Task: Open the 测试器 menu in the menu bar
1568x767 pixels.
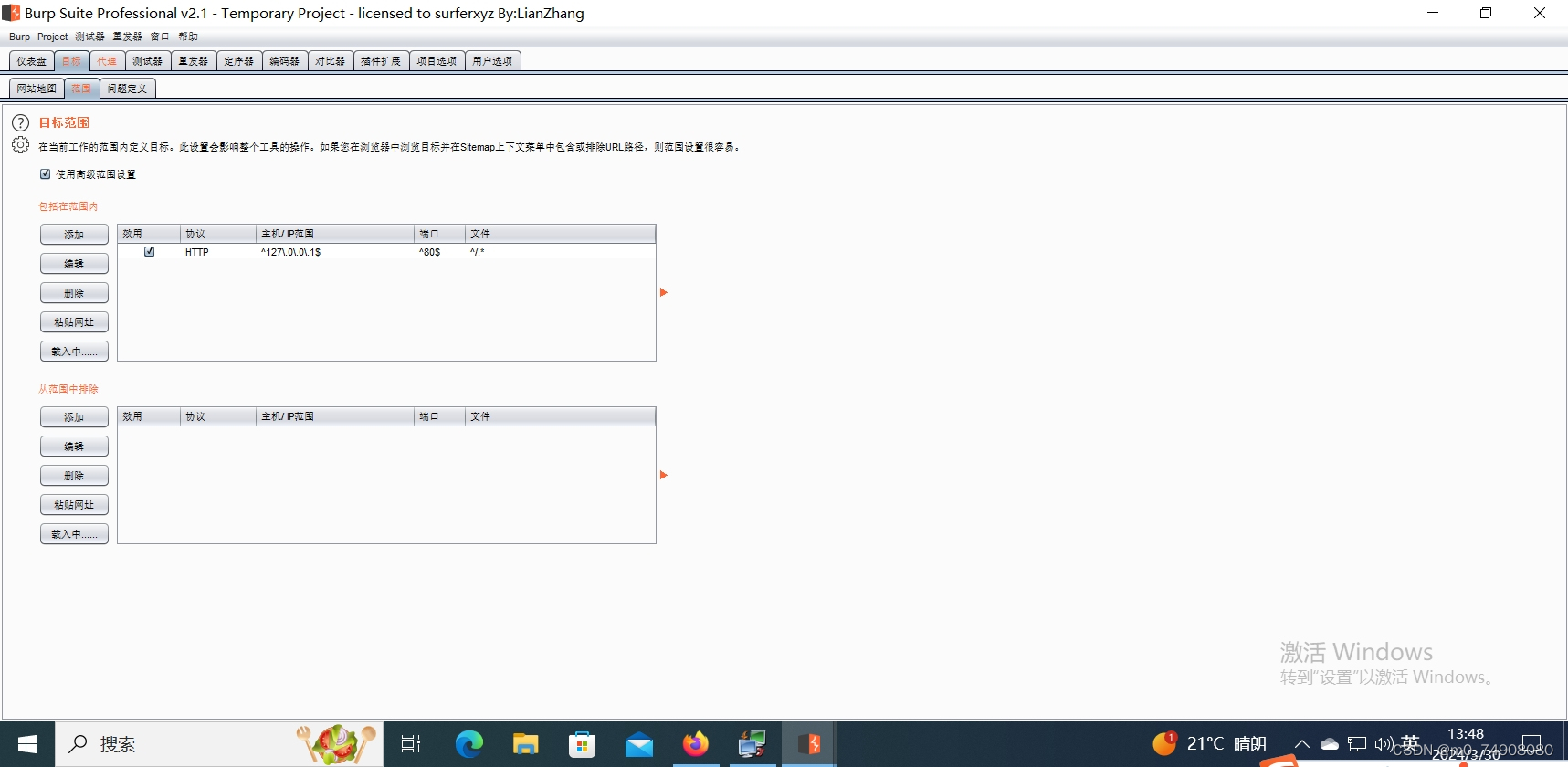Action: tap(89, 37)
